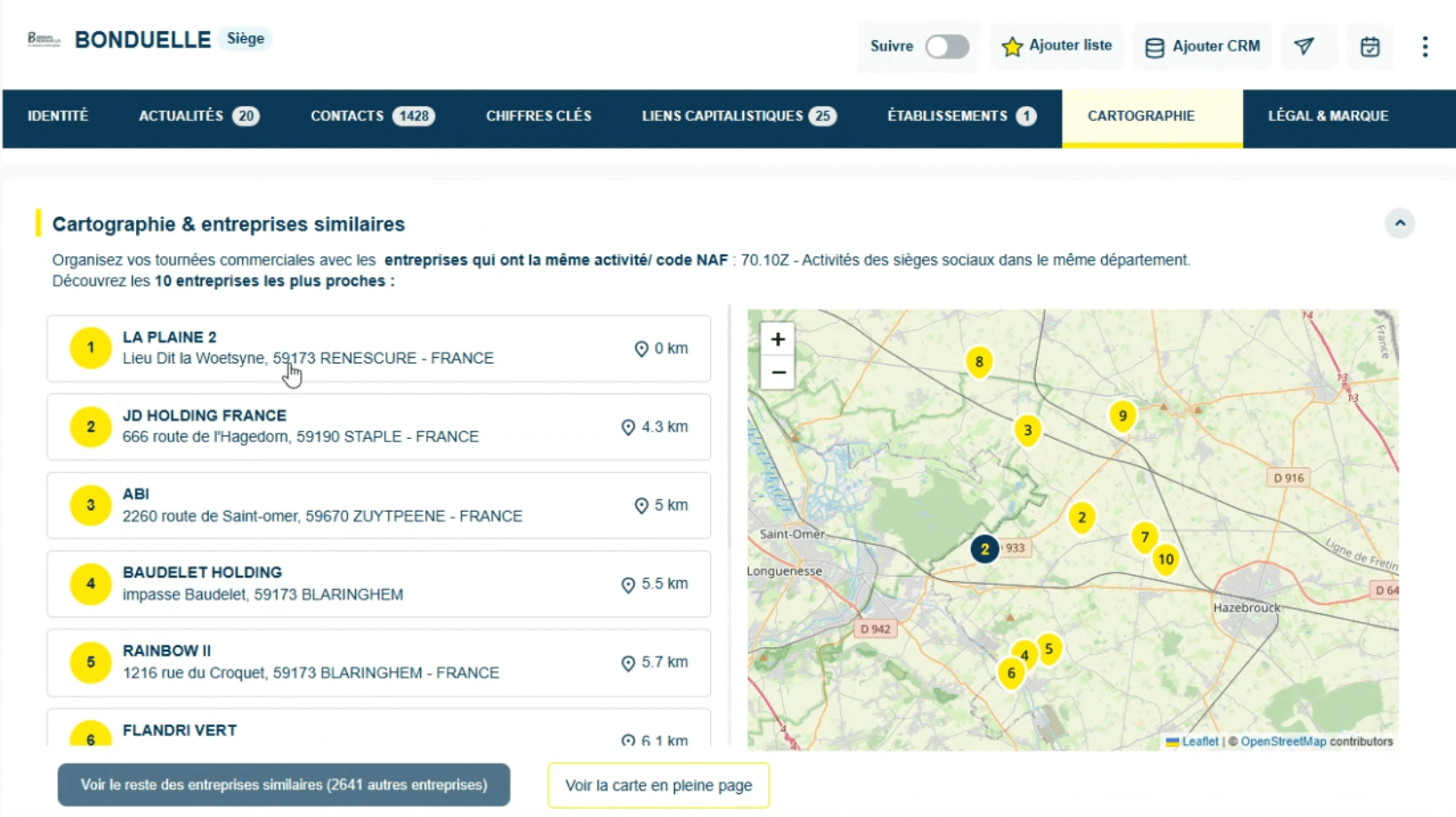Screen dimensions: 1456x817
Task: Open the FLANDRI VERT entry
Action: [379, 728]
